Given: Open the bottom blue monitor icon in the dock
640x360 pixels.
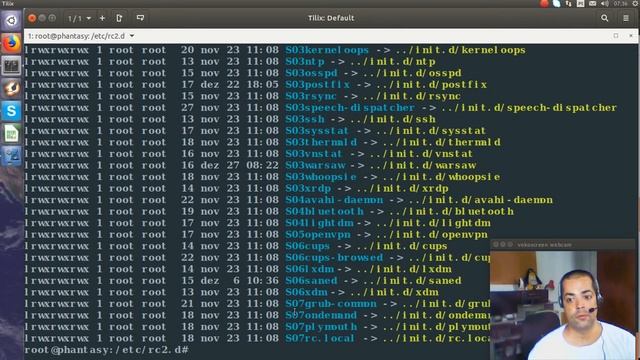Looking at the screenshot, I should [x=11, y=156].
